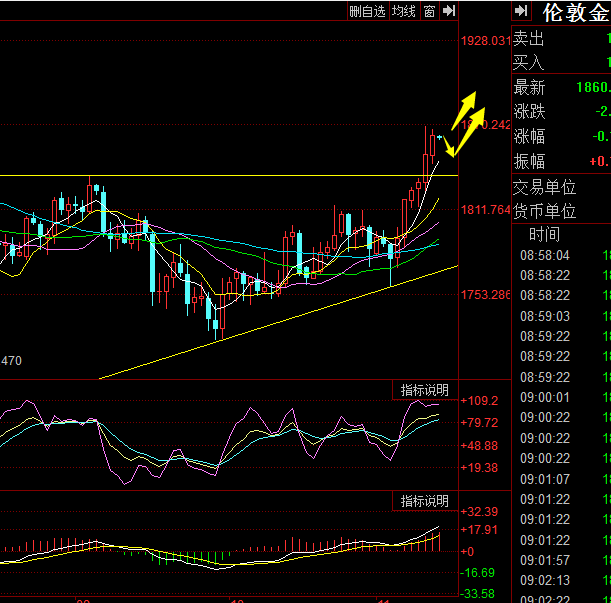The width and height of the screenshot is (611, 603).
Task: Open 指标说明 for the lower histogram panel
Action: point(425,500)
